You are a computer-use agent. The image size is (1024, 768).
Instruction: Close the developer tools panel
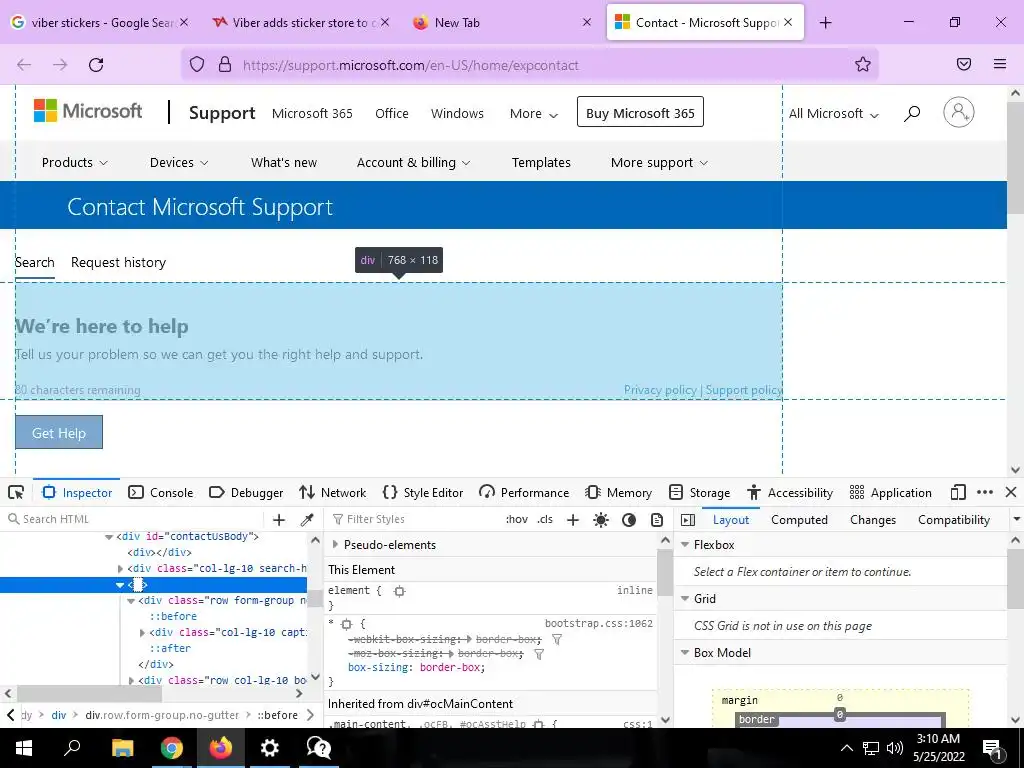click(x=1011, y=492)
